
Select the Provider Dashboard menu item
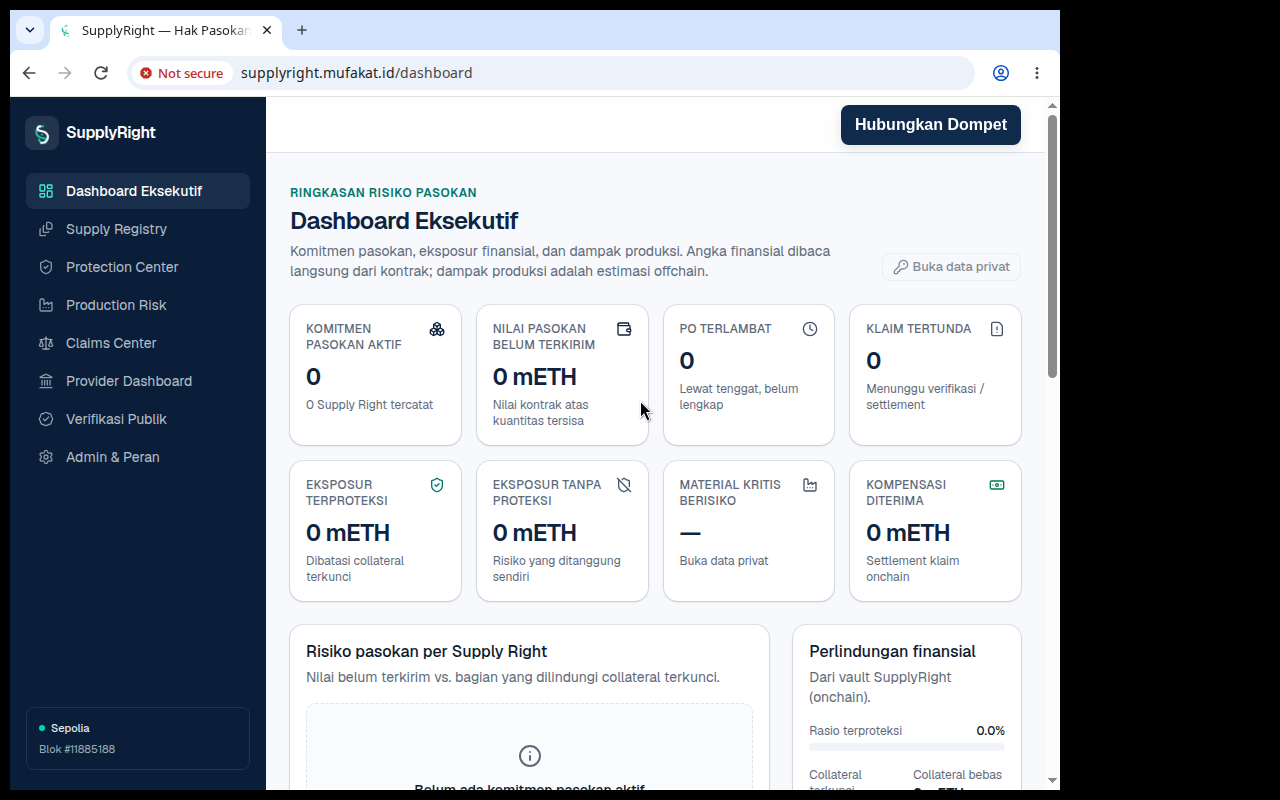pos(138,381)
